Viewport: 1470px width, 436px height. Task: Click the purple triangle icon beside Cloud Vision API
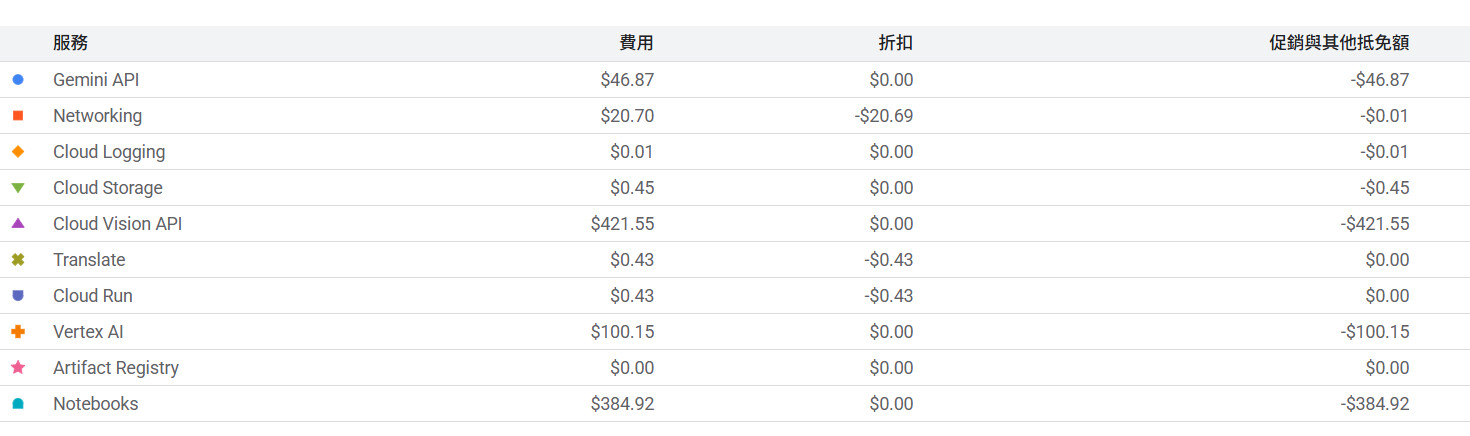[x=18, y=224]
